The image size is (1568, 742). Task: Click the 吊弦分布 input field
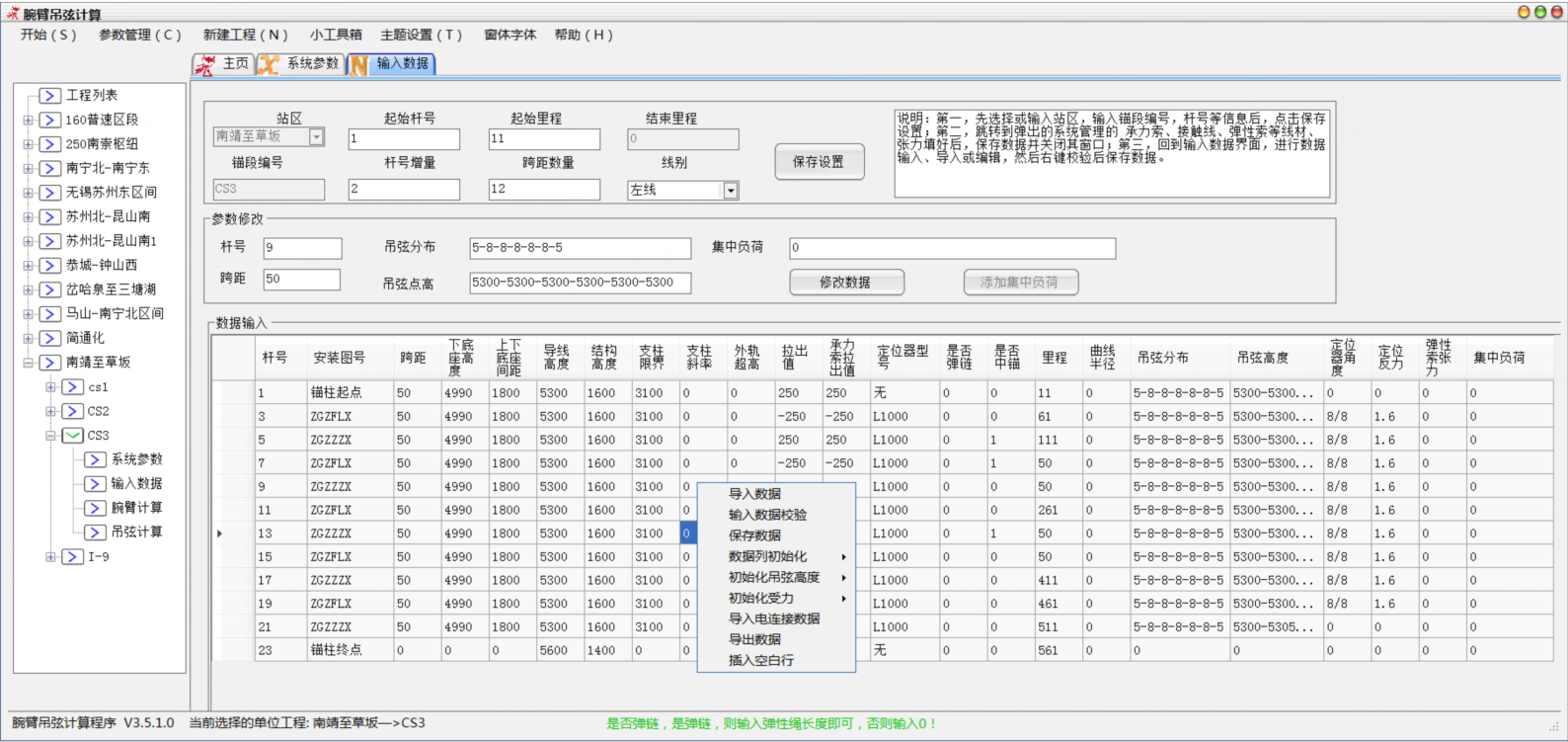point(581,248)
